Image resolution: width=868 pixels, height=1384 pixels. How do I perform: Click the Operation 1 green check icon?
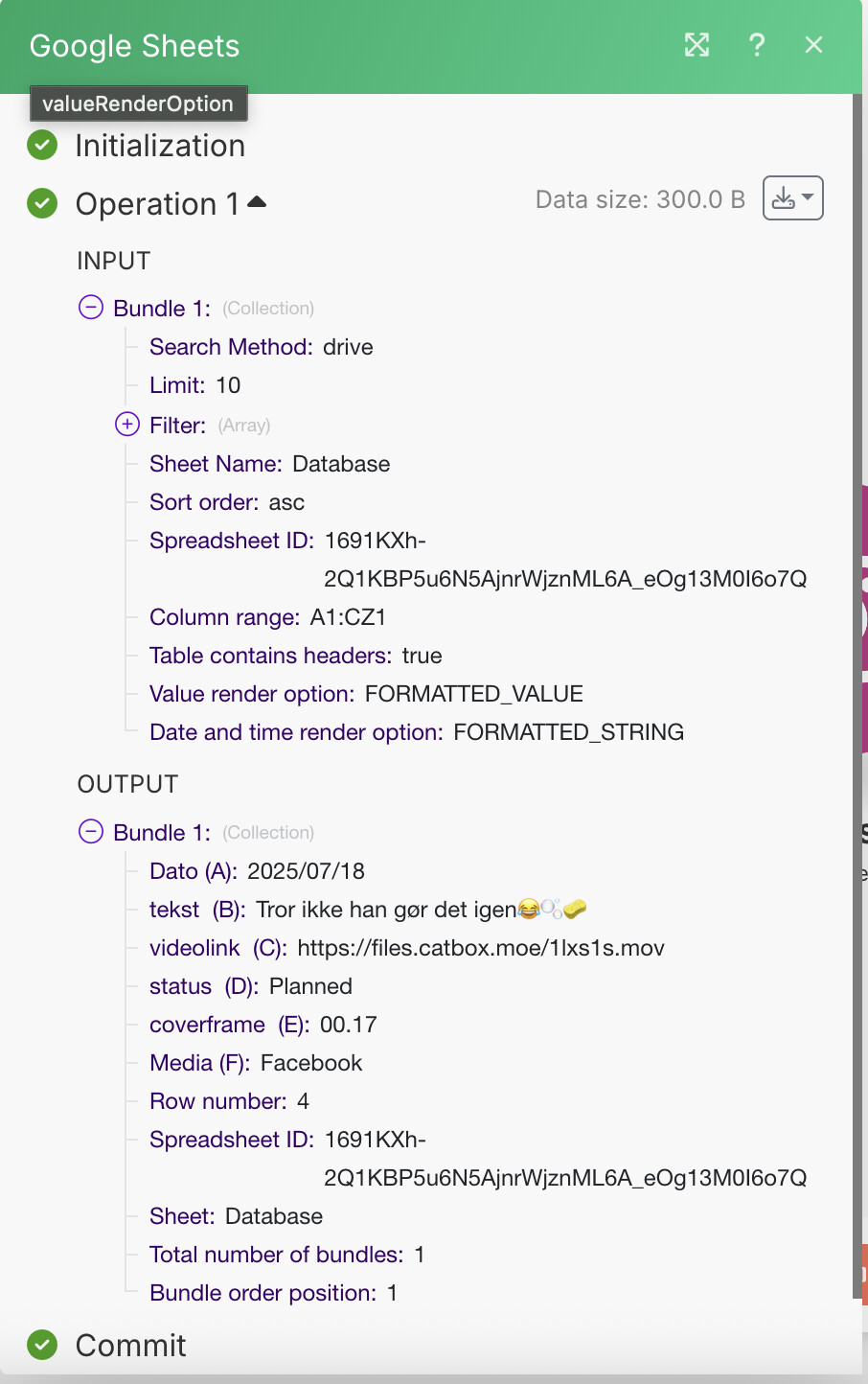click(x=42, y=203)
